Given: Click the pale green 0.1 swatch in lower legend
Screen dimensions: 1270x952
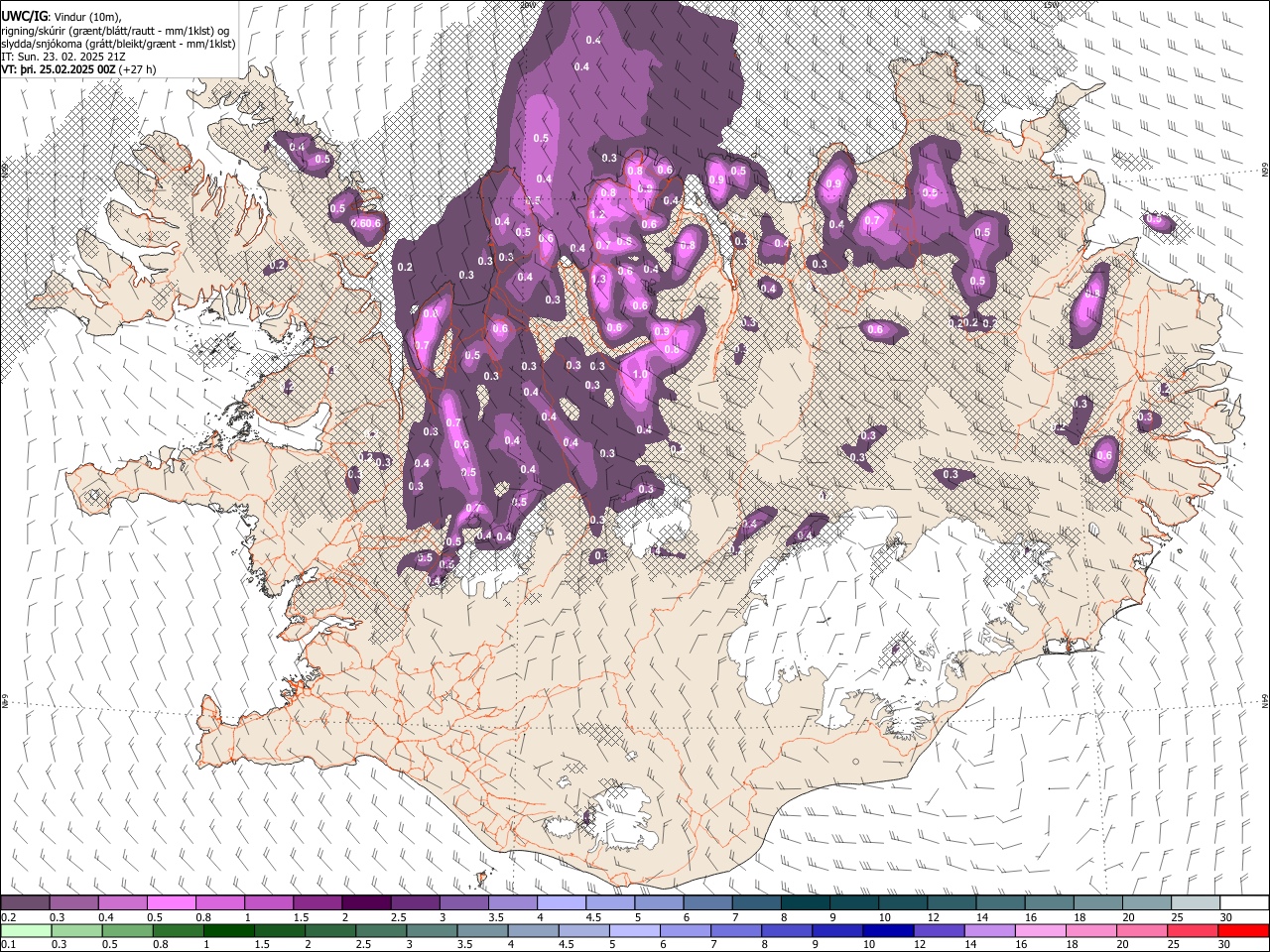Looking at the screenshot, I should 26,931.
